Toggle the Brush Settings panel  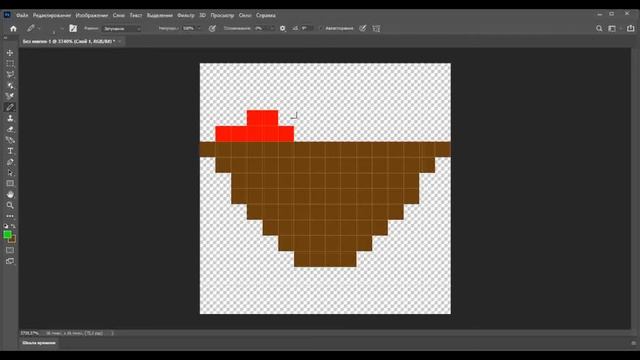[x=73, y=29]
